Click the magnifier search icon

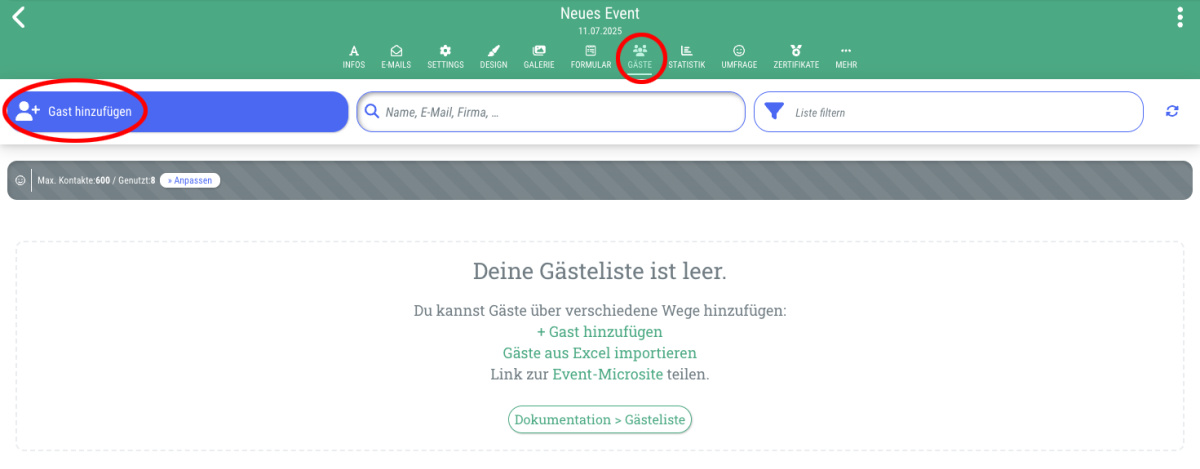point(372,112)
